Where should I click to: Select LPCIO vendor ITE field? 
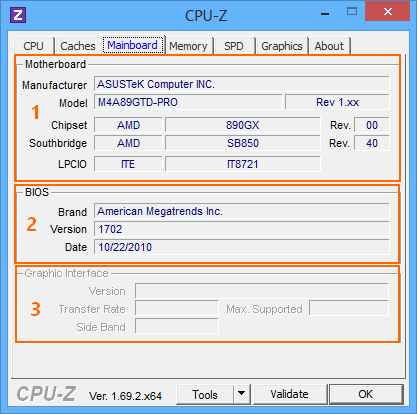click(128, 164)
